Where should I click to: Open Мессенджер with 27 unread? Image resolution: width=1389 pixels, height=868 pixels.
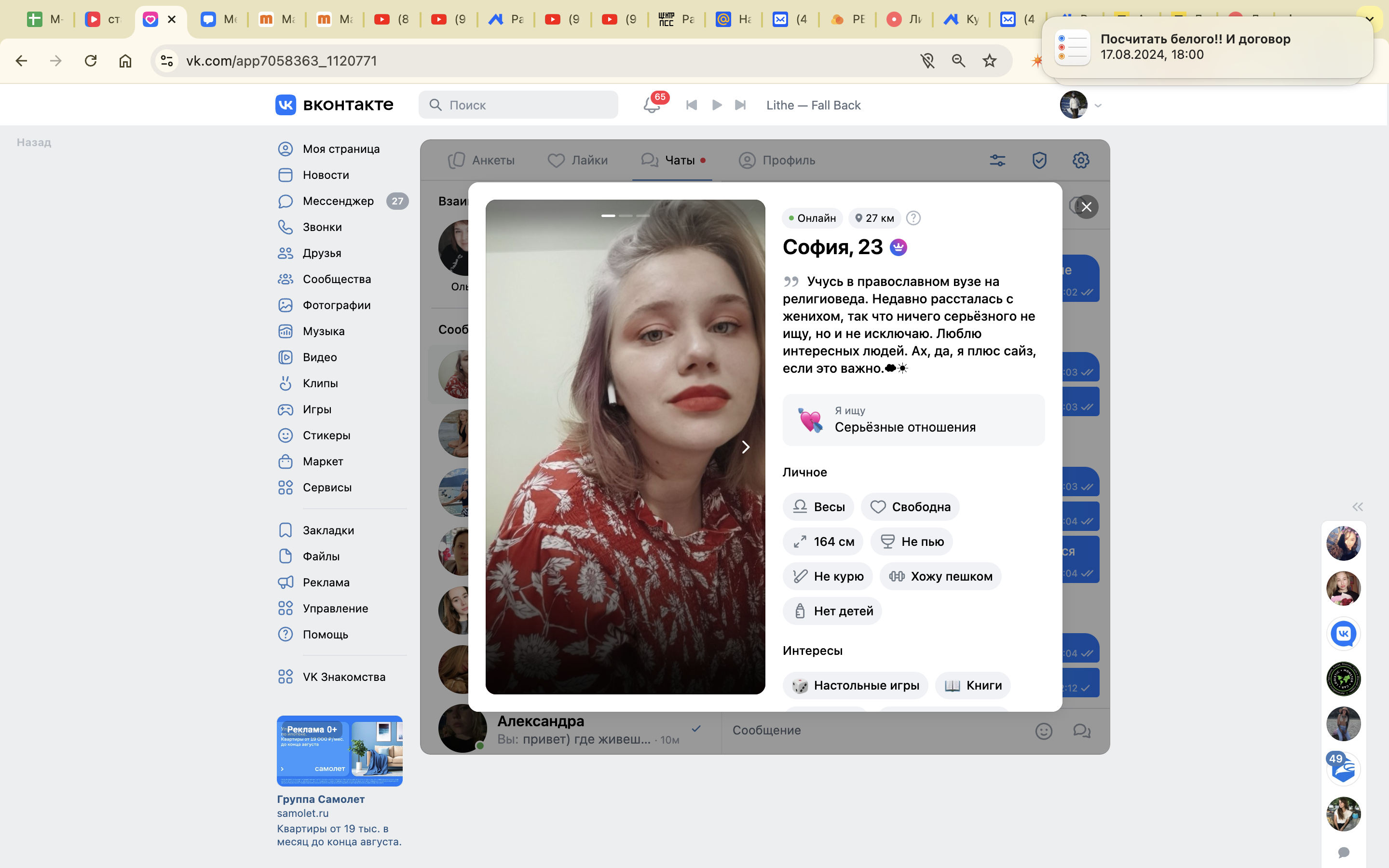tap(342, 201)
